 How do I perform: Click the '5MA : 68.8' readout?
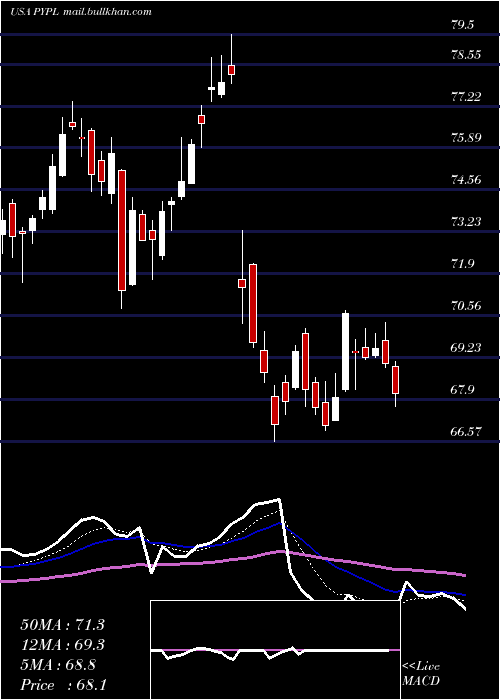click(x=58, y=665)
